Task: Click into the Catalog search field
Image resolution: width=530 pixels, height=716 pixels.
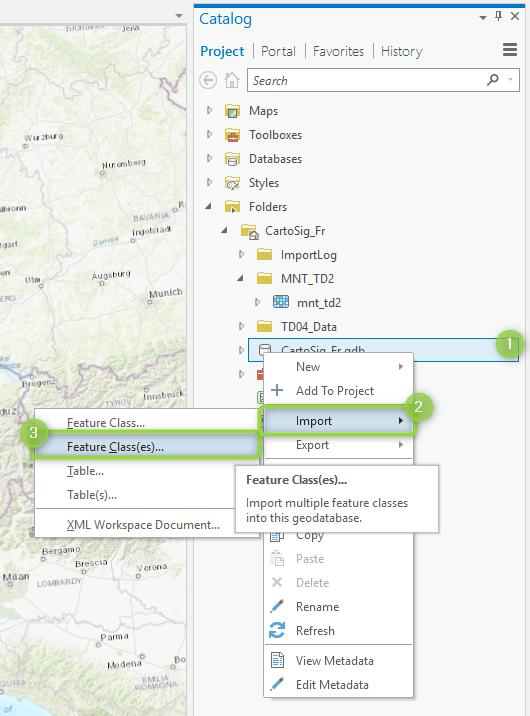Action: (x=367, y=80)
